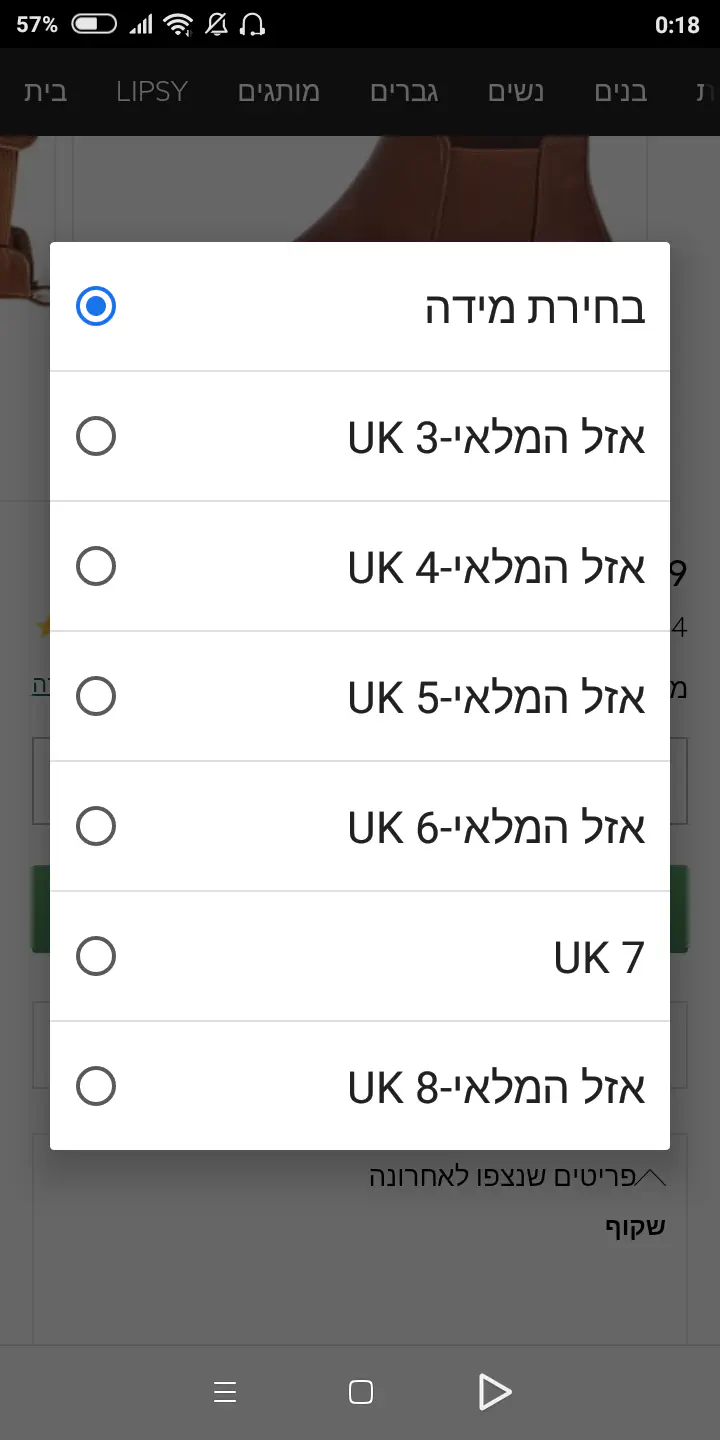Tap the Android back triangle icon
The height and width of the screenshot is (1440, 720).
point(495,1392)
